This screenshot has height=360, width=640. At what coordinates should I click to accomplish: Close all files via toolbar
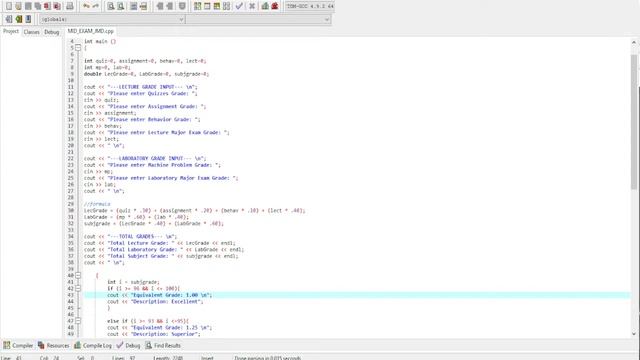pos(57,6)
